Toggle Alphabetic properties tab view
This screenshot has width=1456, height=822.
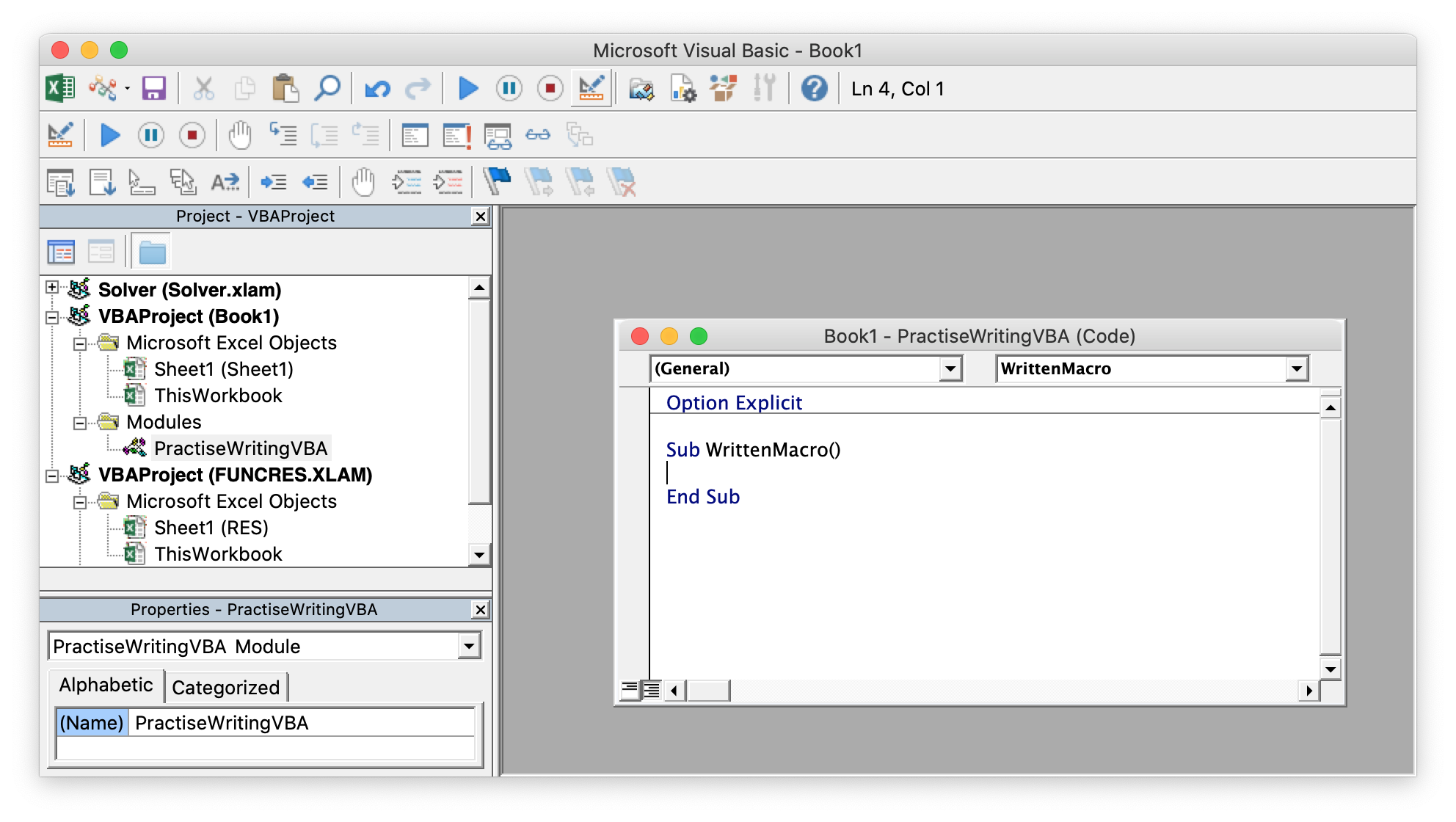(x=105, y=686)
